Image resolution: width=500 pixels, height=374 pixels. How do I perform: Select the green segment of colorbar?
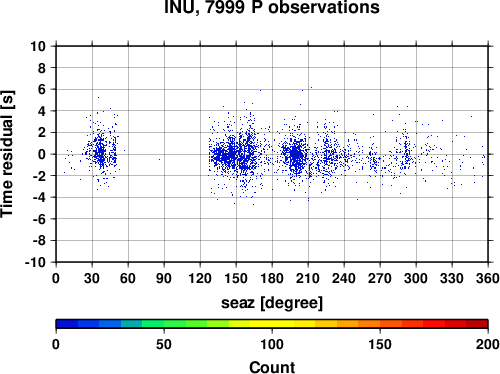(175, 324)
